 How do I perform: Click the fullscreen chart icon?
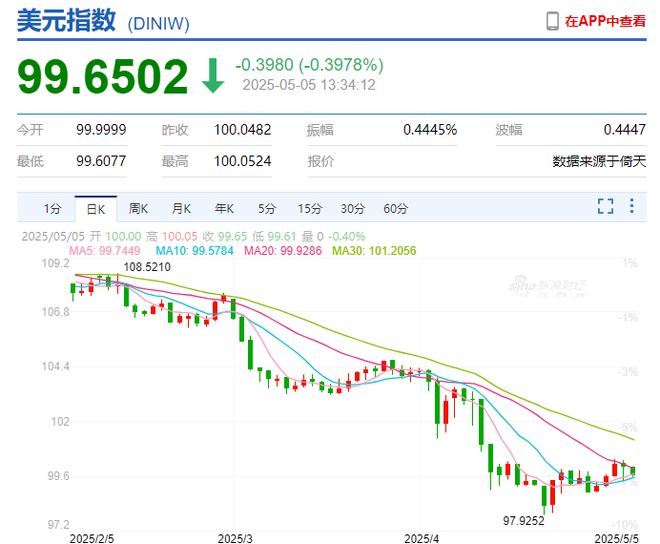[x=605, y=206]
